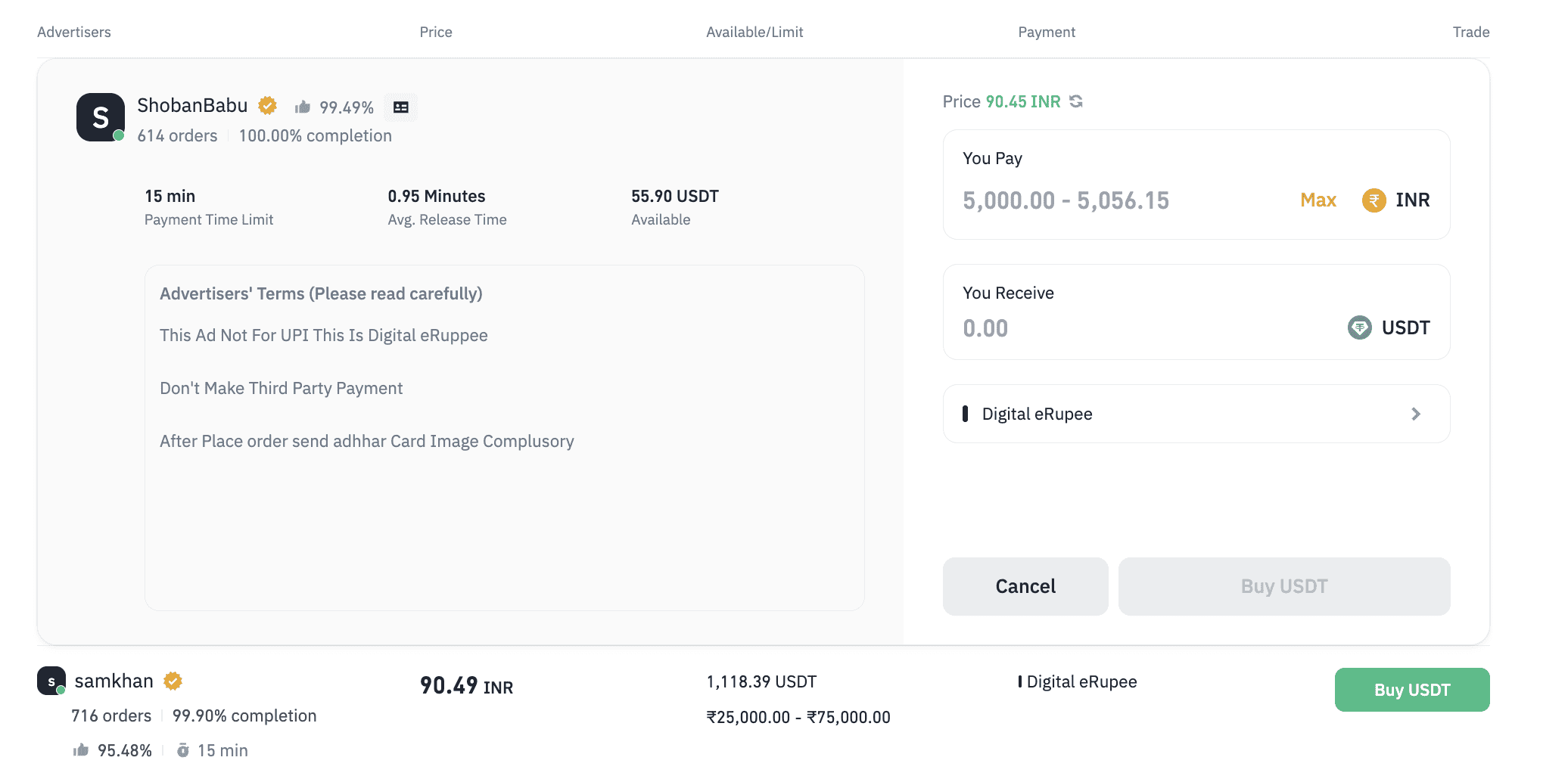Click Buy USDT for samkhan's offer
Image resolution: width=1568 pixels, height=779 pixels.
1411,690
